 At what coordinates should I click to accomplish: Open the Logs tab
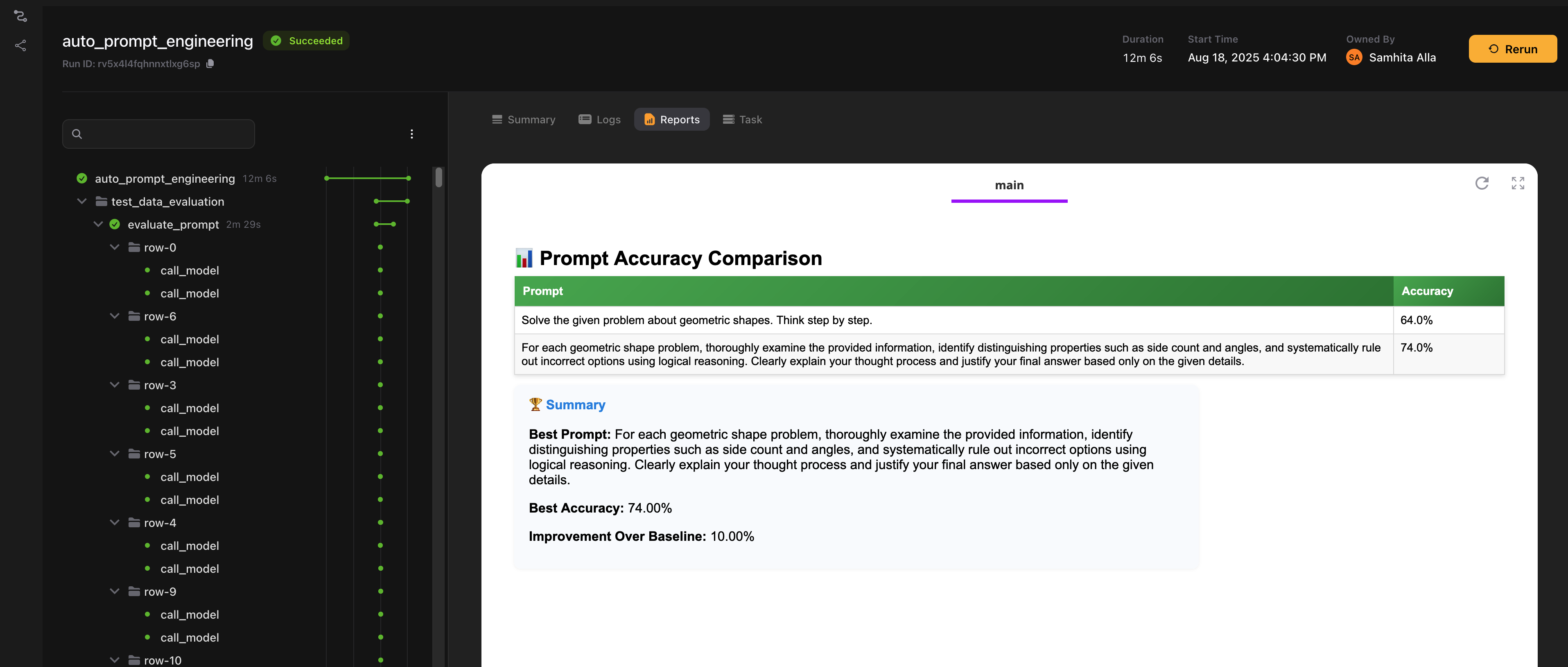click(599, 119)
